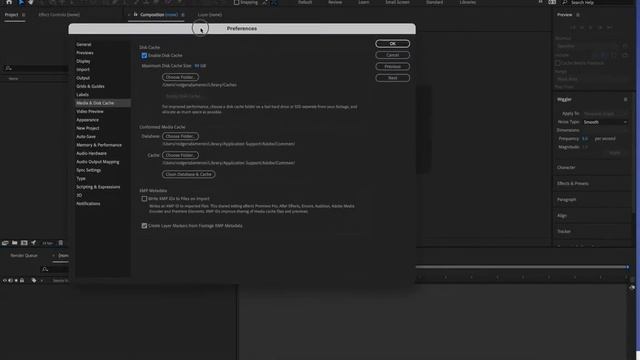
Task: Click the search magnifier in the Project panel
Action: 9,68
